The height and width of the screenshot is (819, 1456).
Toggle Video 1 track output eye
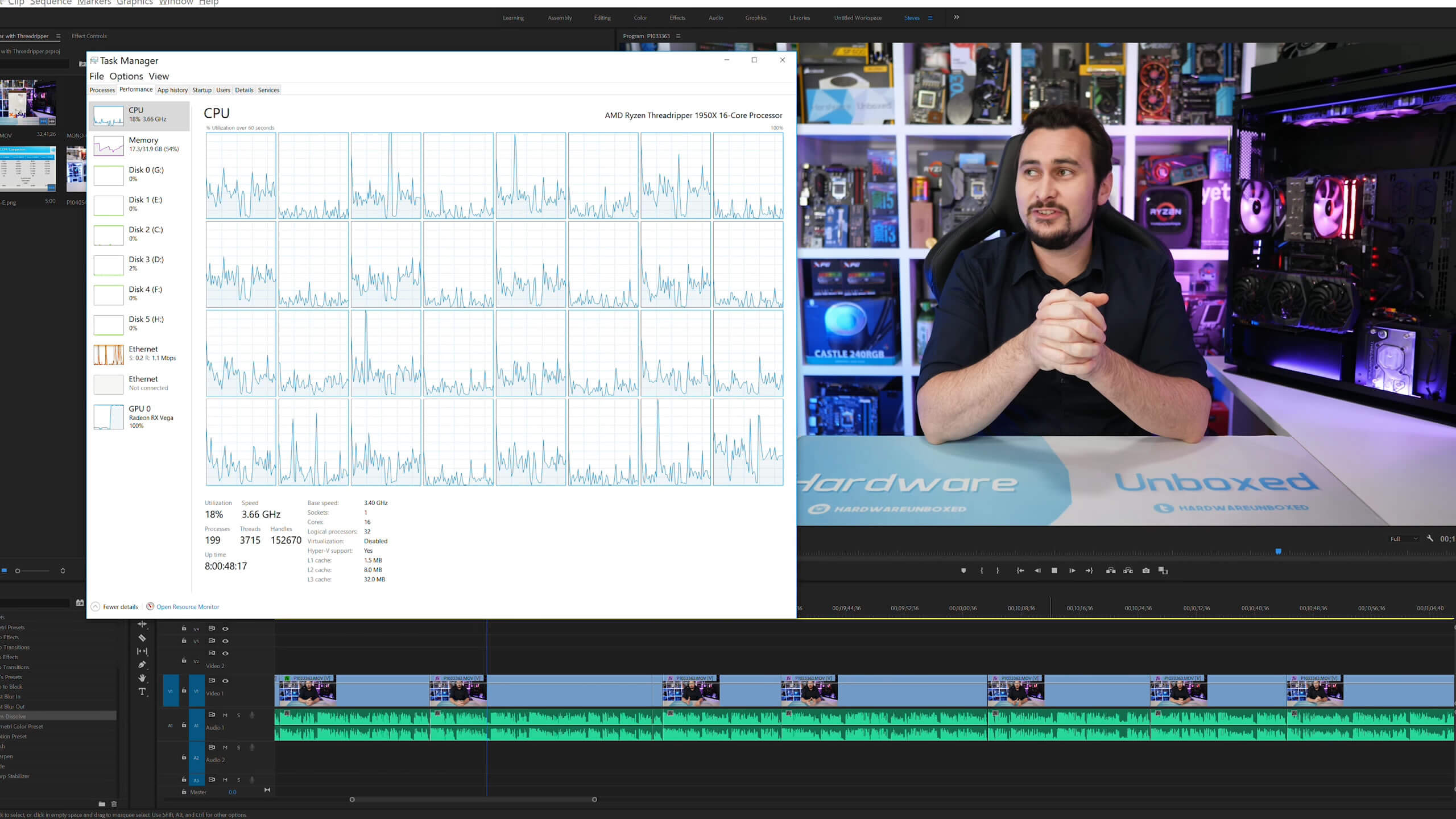point(225,681)
